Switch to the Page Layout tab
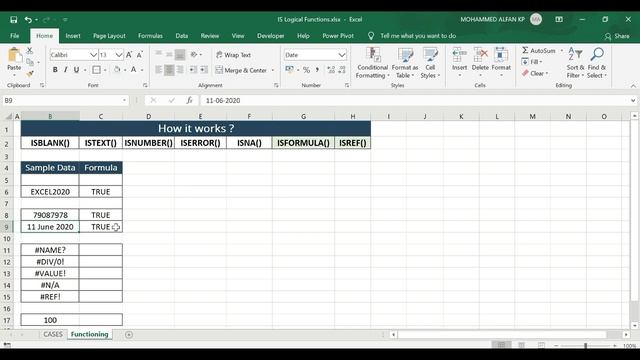Screen dimensions: 640x360 (x=109, y=36)
